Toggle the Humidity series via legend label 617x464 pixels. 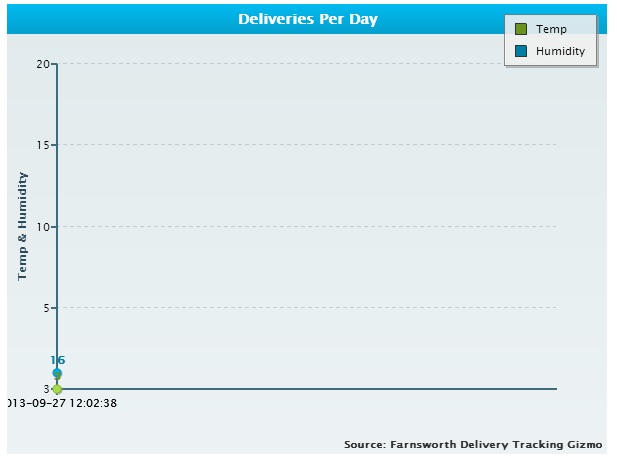[560, 51]
